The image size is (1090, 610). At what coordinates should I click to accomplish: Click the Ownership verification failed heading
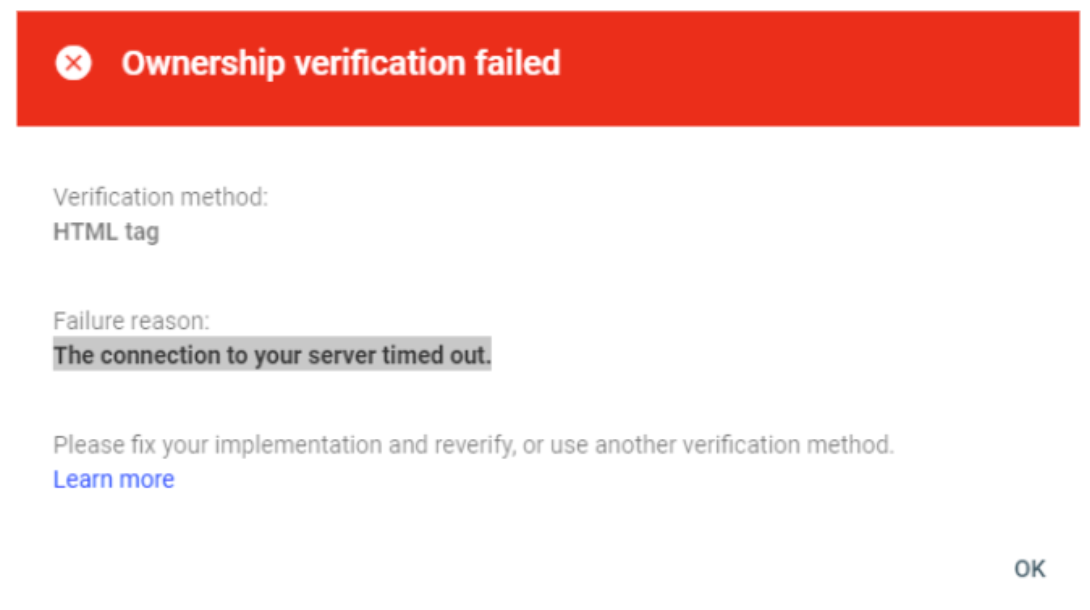[341, 63]
